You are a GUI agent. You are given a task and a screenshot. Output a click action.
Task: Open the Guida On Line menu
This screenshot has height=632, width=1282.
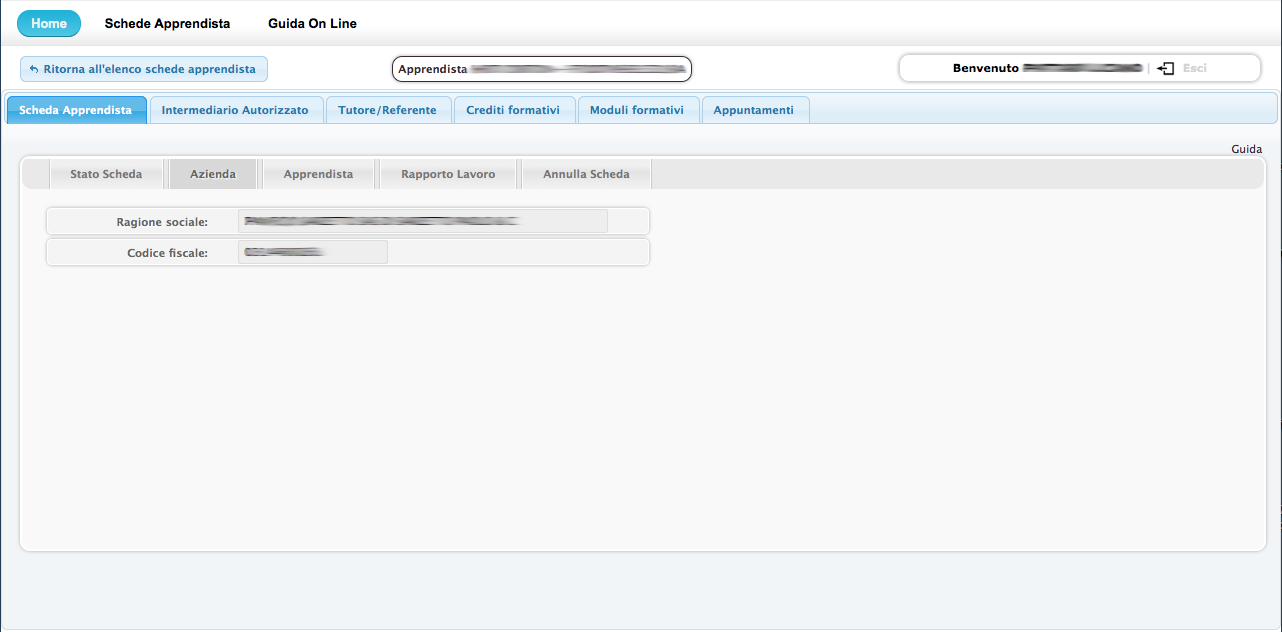click(x=312, y=23)
